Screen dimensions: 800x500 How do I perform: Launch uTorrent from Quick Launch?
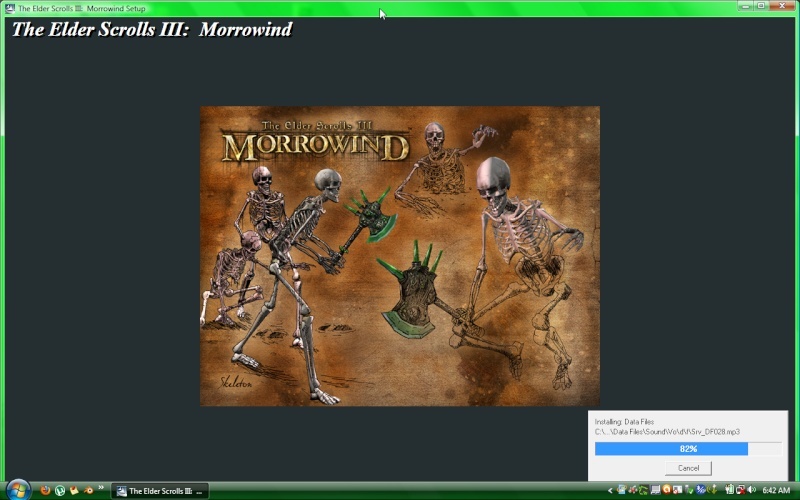(x=59, y=490)
